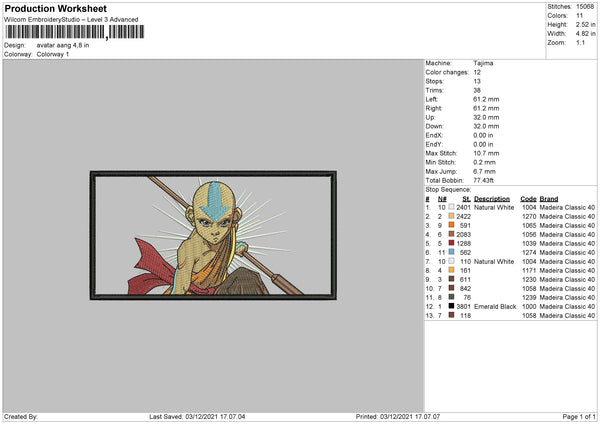Click the tan color swatch in row 2
The height and width of the screenshot is (424, 600).
coord(451,216)
